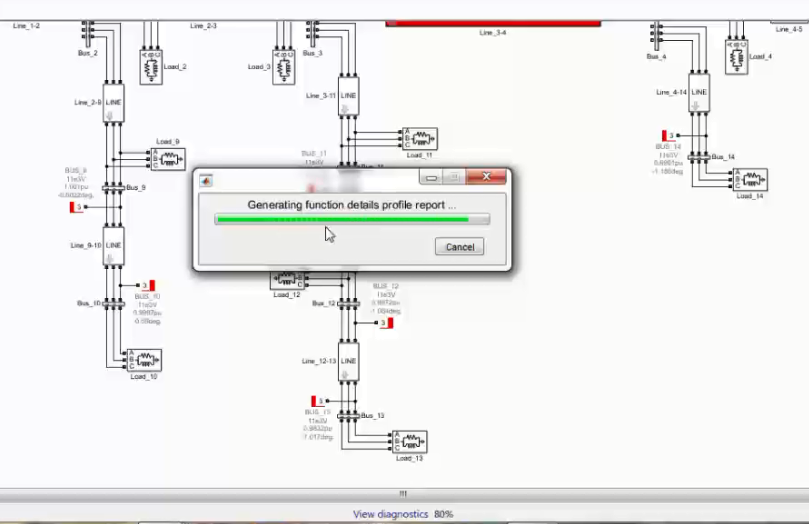This screenshot has height=524, width=809.
Task: Select the Load_11 block
Action: point(419,138)
